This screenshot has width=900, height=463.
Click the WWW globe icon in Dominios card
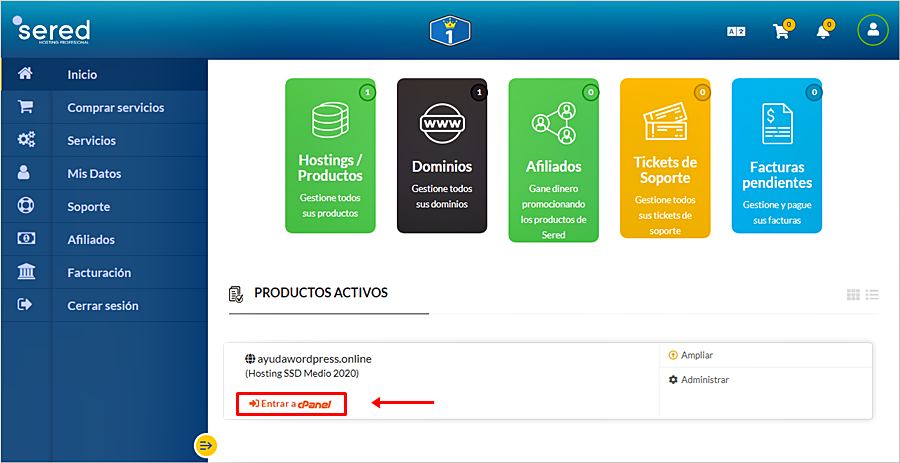pyautogui.click(x=442, y=123)
